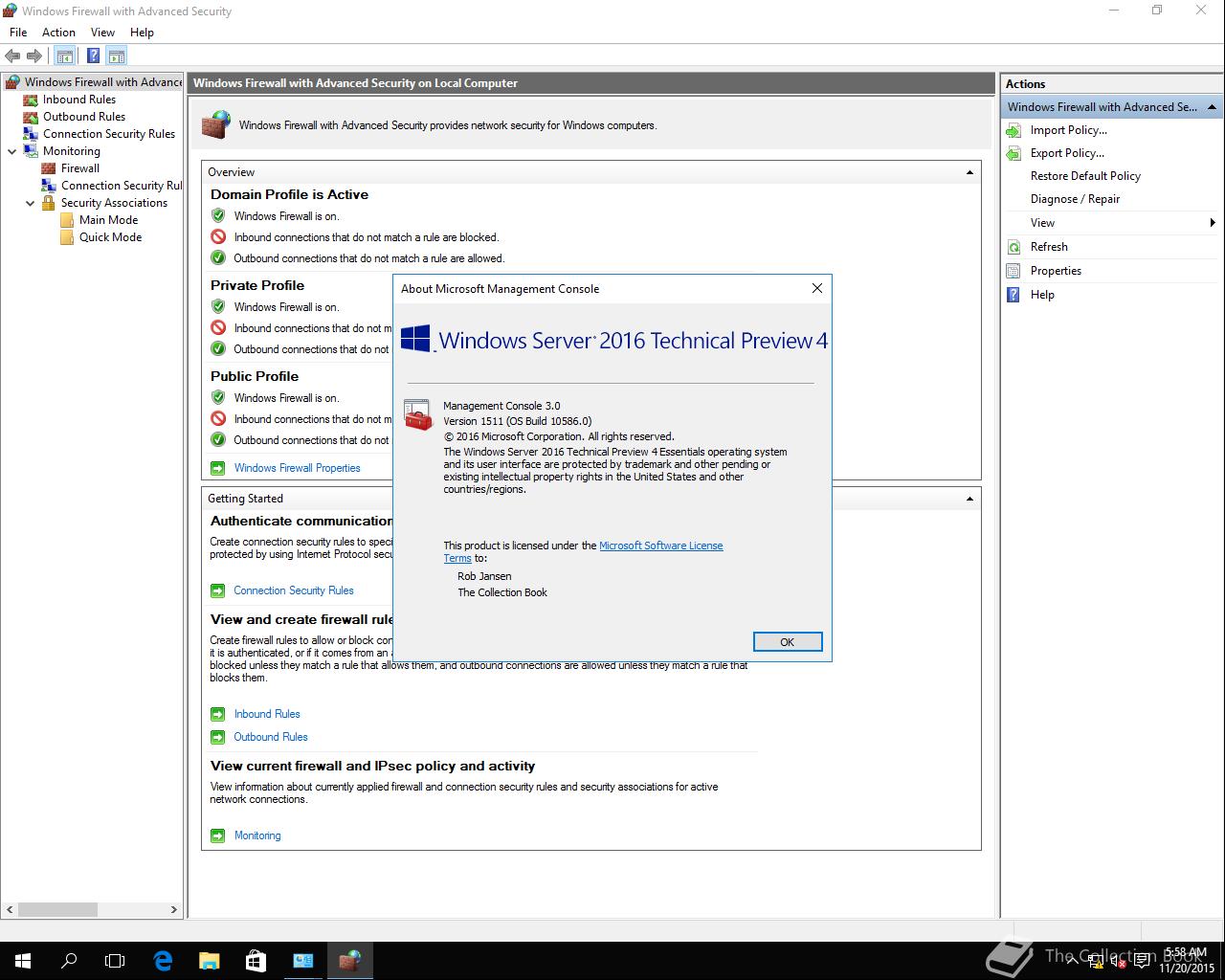The width and height of the screenshot is (1225, 980).
Task: Collapse the Monitoring tree node
Action: point(12,151)
